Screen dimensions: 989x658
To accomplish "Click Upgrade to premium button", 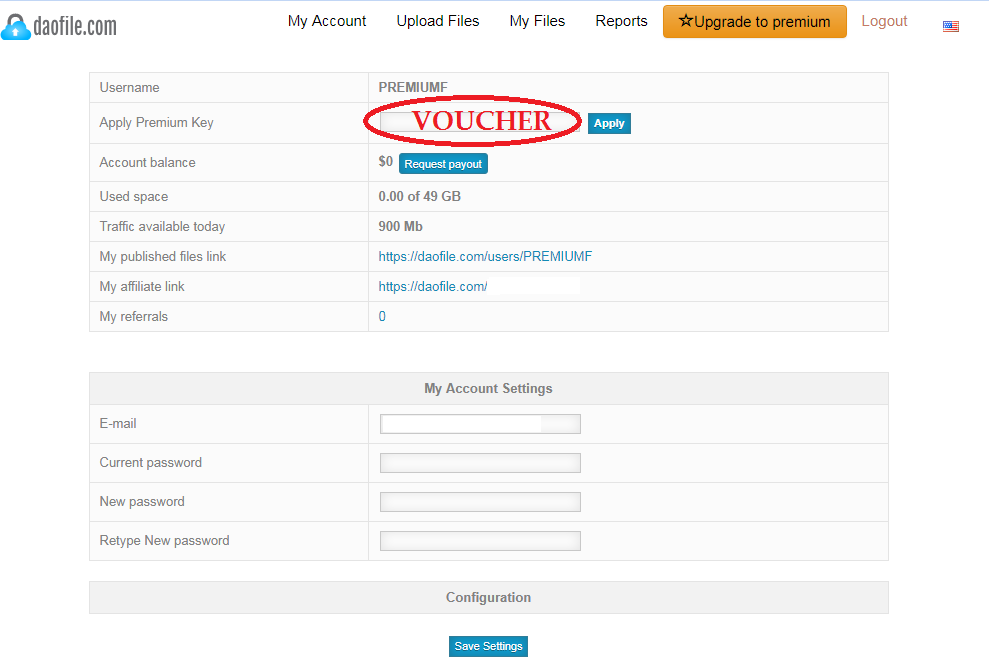I will (x=754, y=21).
